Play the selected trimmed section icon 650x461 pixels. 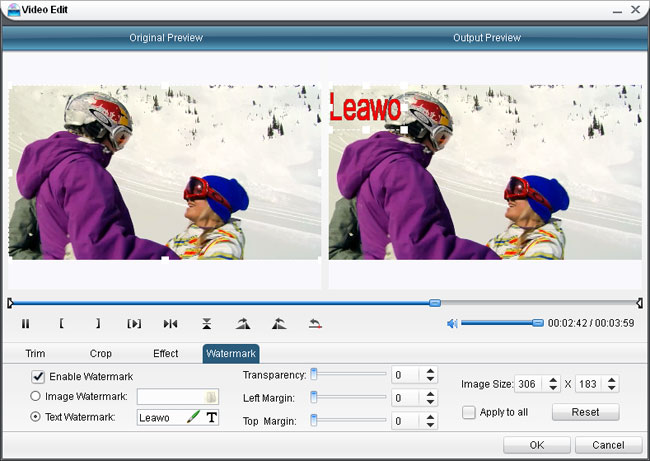tap(134, 323)
